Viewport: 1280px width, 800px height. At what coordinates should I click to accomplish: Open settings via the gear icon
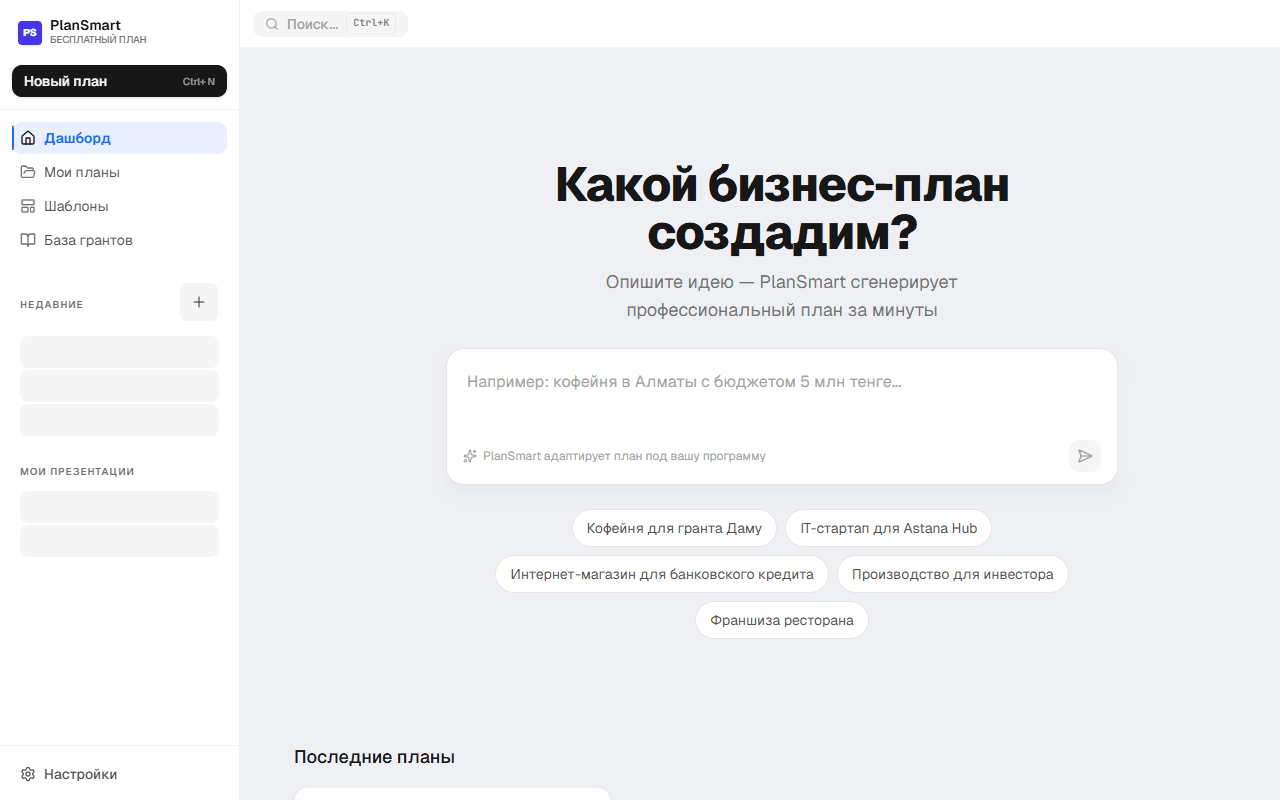tap(27, 773)
